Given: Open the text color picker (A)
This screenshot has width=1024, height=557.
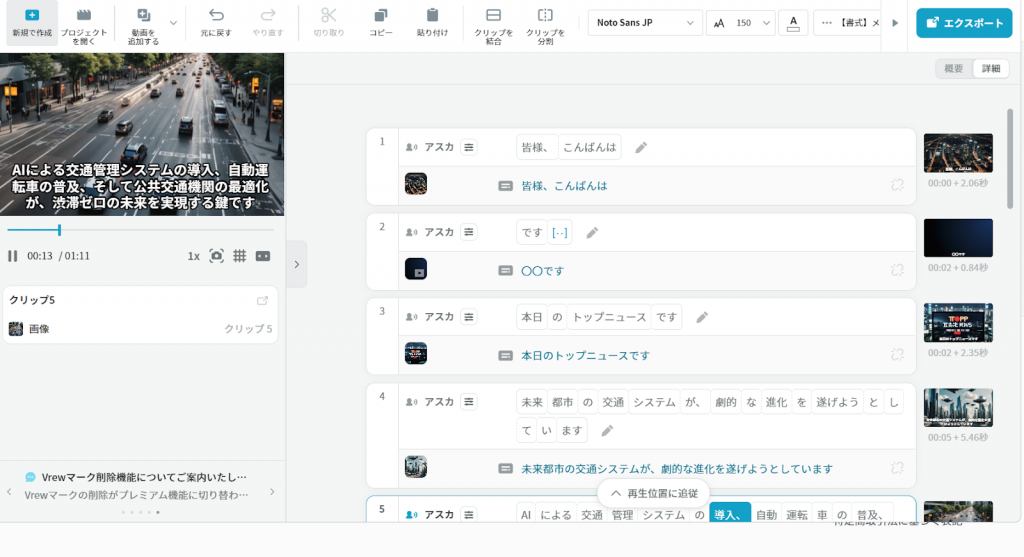Looking at the screenshot, I should click(793, 22).
